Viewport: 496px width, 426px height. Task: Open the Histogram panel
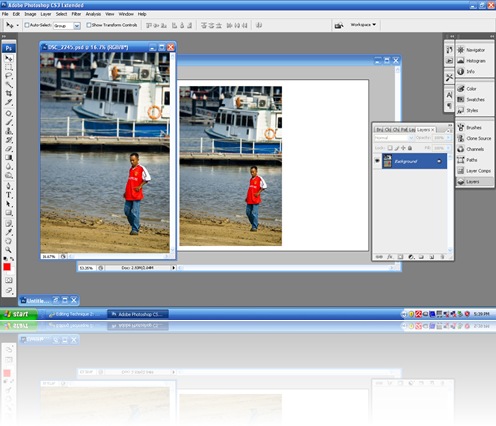coord(475,61)
